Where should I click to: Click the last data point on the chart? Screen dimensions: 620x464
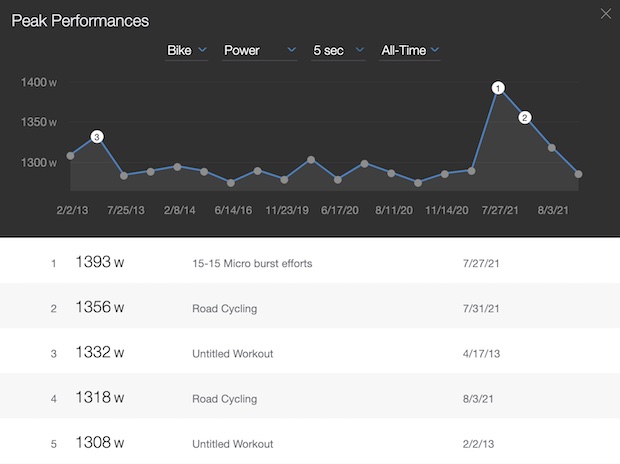coord(578,175)
